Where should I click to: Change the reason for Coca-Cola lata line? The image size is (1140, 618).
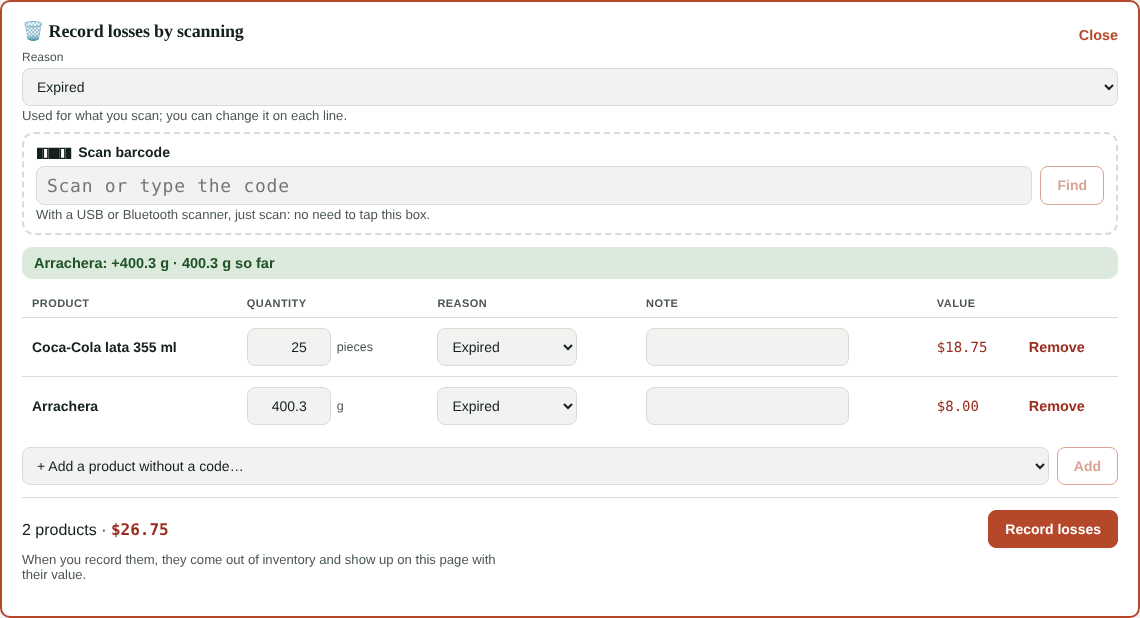[x=507, y=347]
